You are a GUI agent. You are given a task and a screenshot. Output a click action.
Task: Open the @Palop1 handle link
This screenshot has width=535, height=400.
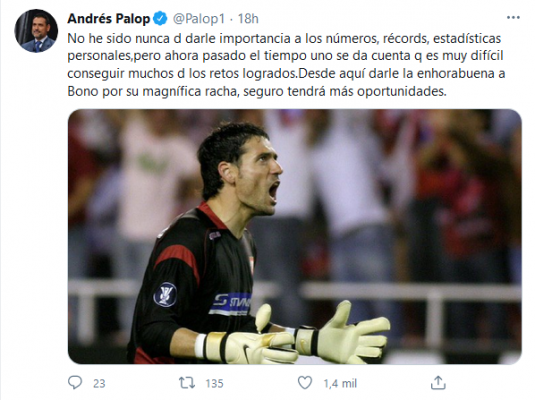point(199,18)
